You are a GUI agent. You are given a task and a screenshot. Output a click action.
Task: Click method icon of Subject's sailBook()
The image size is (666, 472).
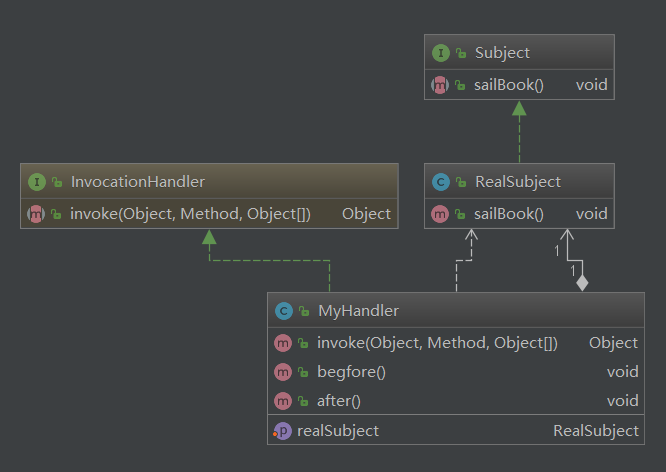(440, 85)
